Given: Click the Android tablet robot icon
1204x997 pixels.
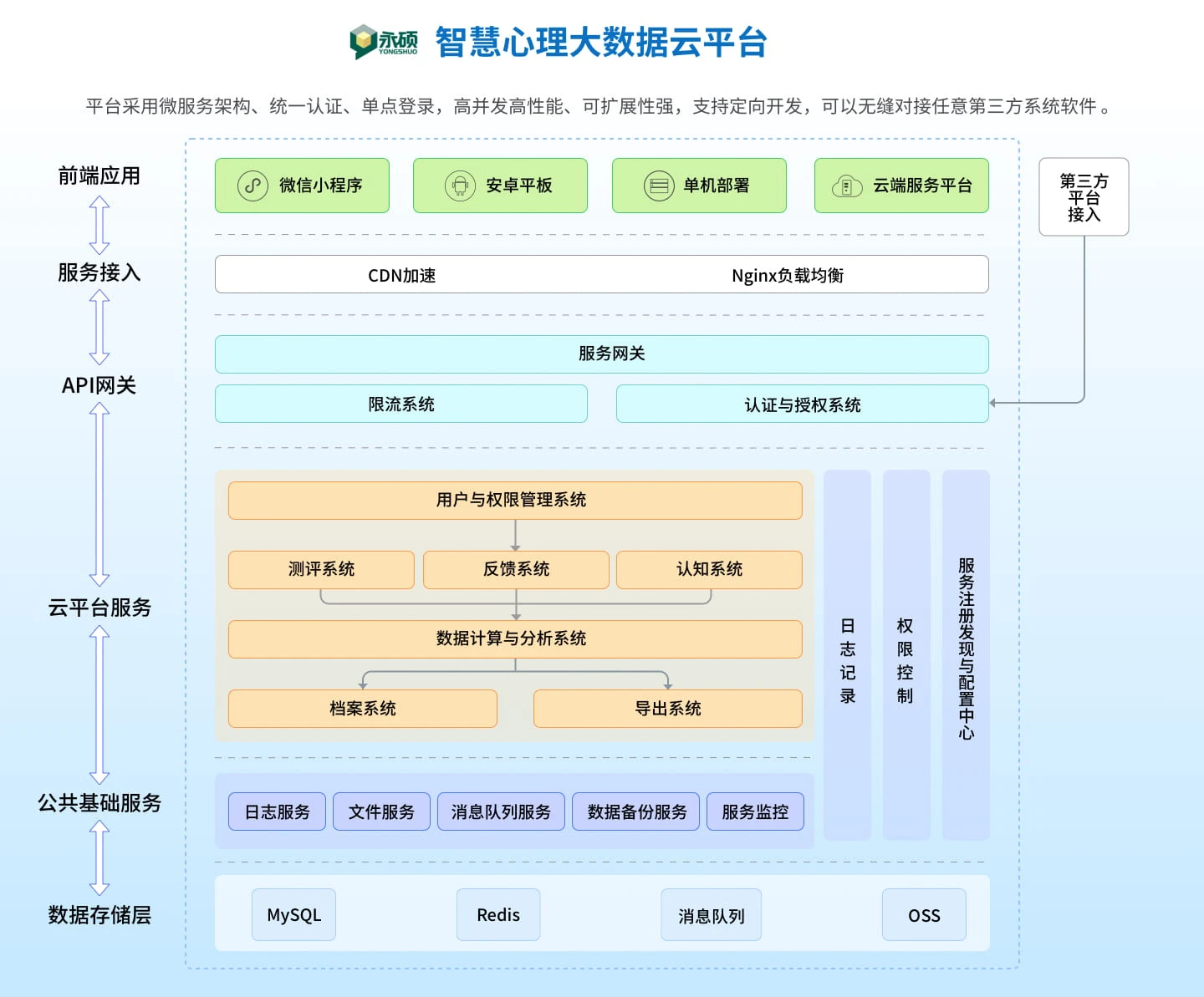Looking at the screenshot, I should 459,186.
